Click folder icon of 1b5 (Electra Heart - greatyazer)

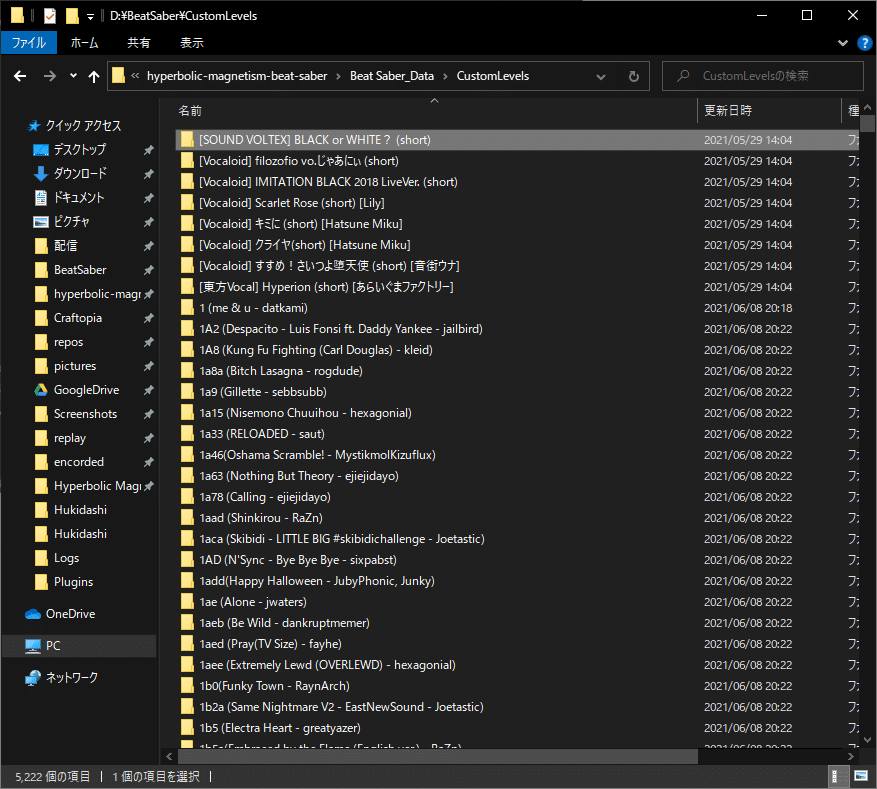187,728
